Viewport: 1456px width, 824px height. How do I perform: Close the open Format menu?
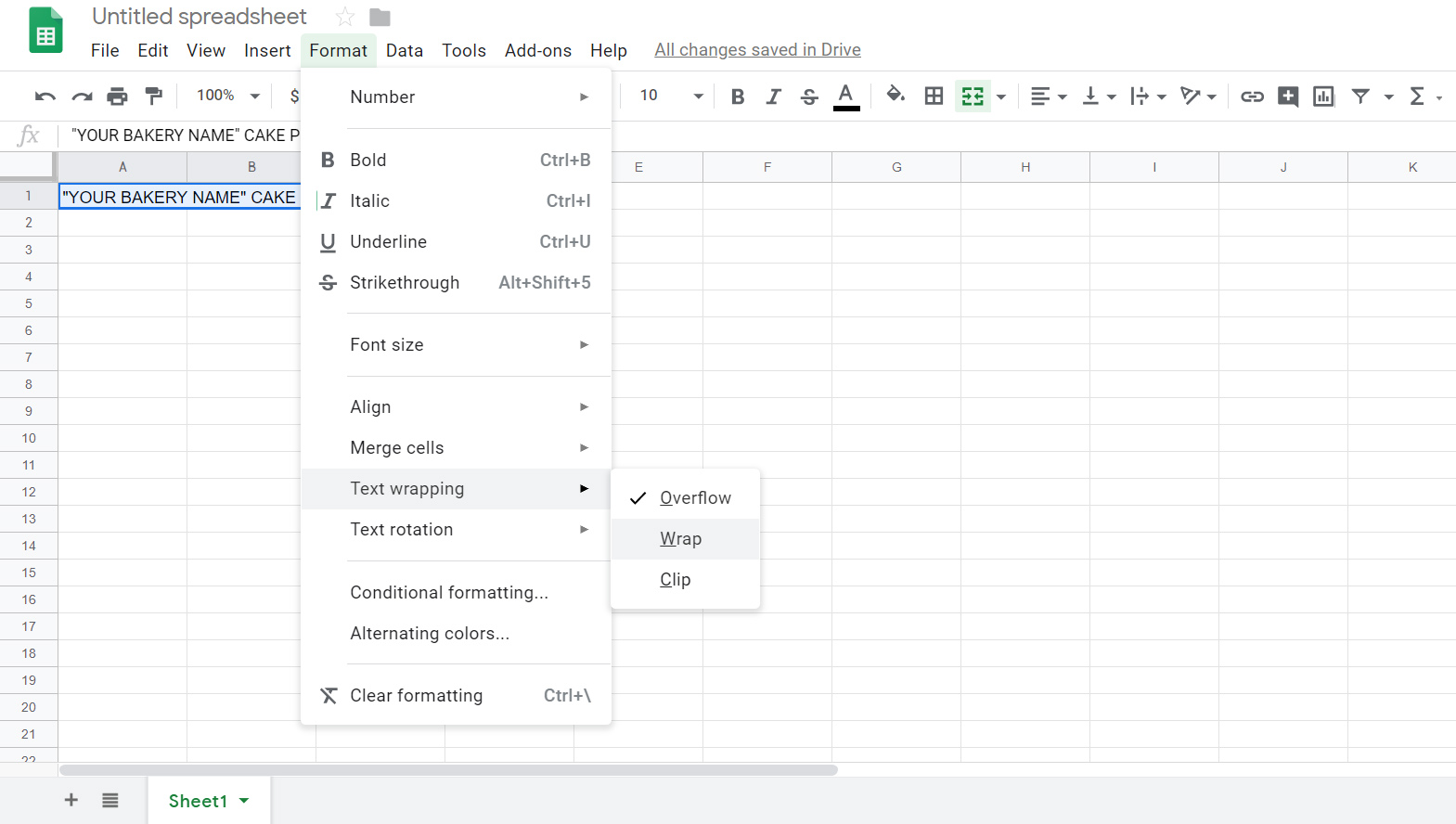click(338, 50)
